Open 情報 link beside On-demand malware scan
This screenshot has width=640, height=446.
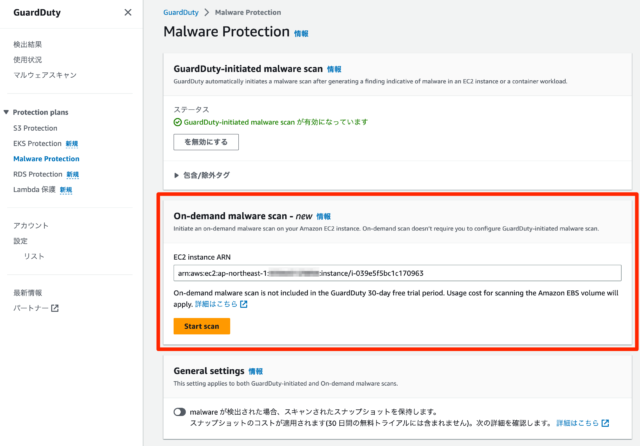pos(323,216)
